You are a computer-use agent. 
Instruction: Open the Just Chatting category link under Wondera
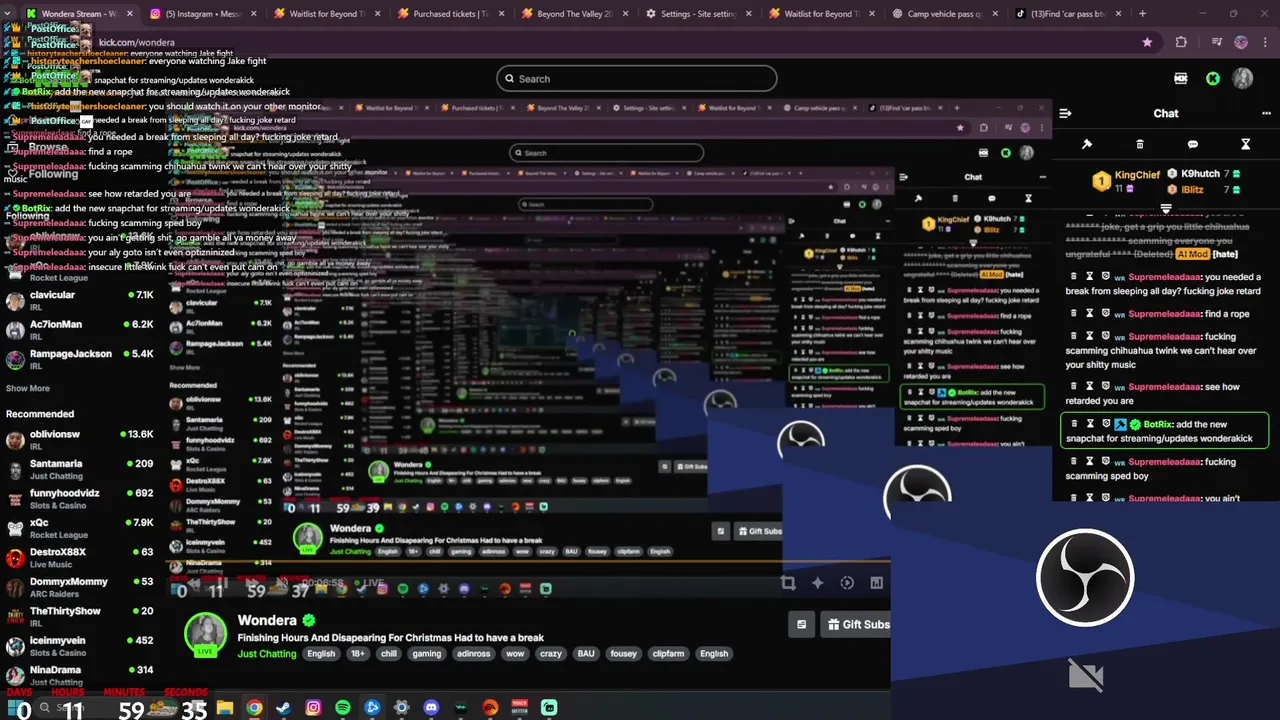pos(267,654)
